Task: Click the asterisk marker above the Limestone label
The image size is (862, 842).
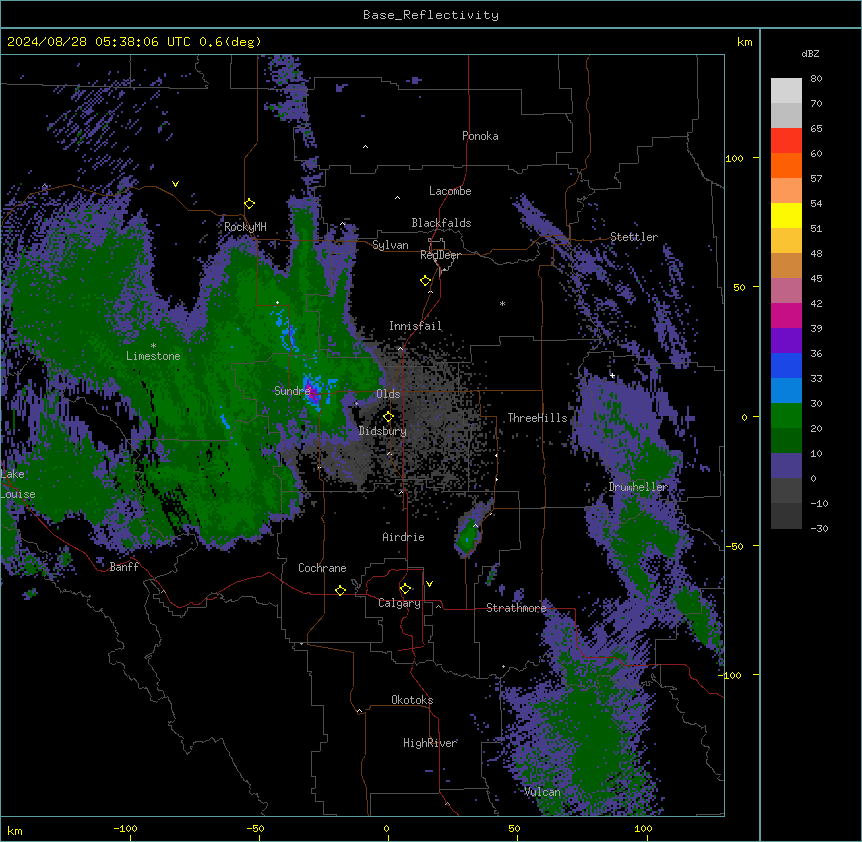Action: coord(153,346)
